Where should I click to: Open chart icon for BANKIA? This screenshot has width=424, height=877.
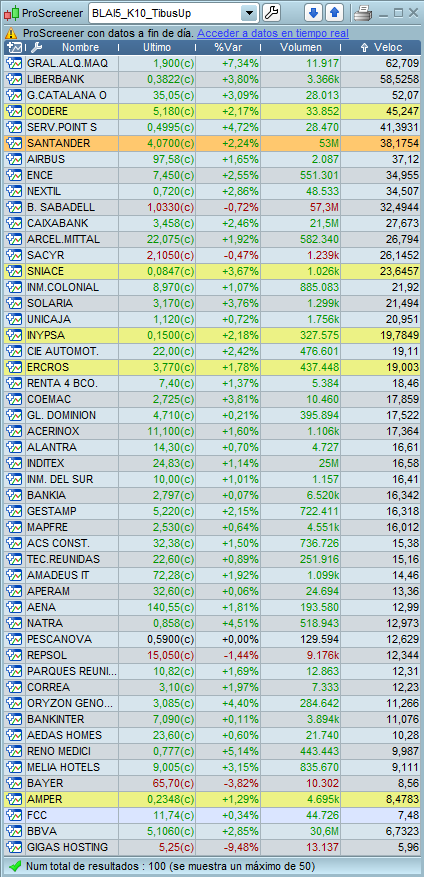pyautogui.click(x=13, y=496)
